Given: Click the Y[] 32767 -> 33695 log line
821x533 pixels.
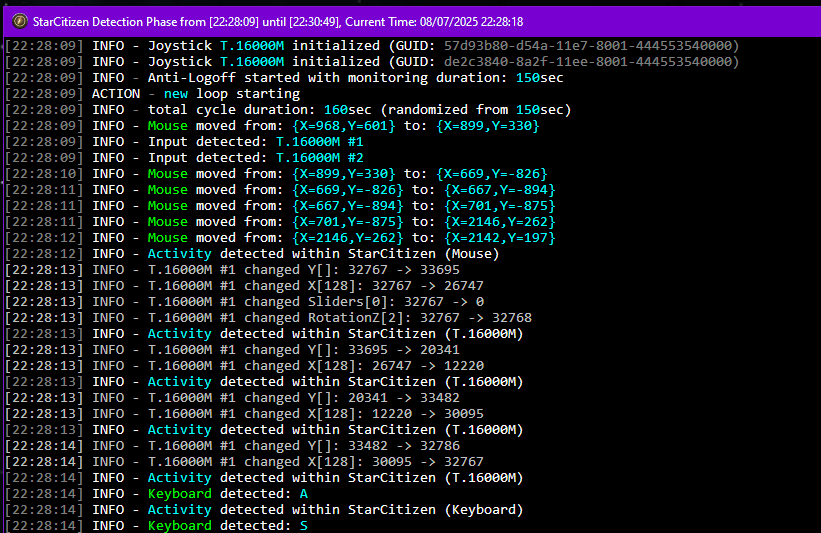Looking at the screenshot, I should (x=232, y=270).
